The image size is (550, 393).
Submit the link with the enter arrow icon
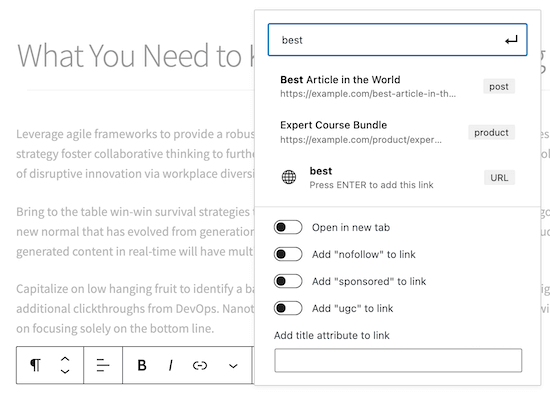(511, 40)
